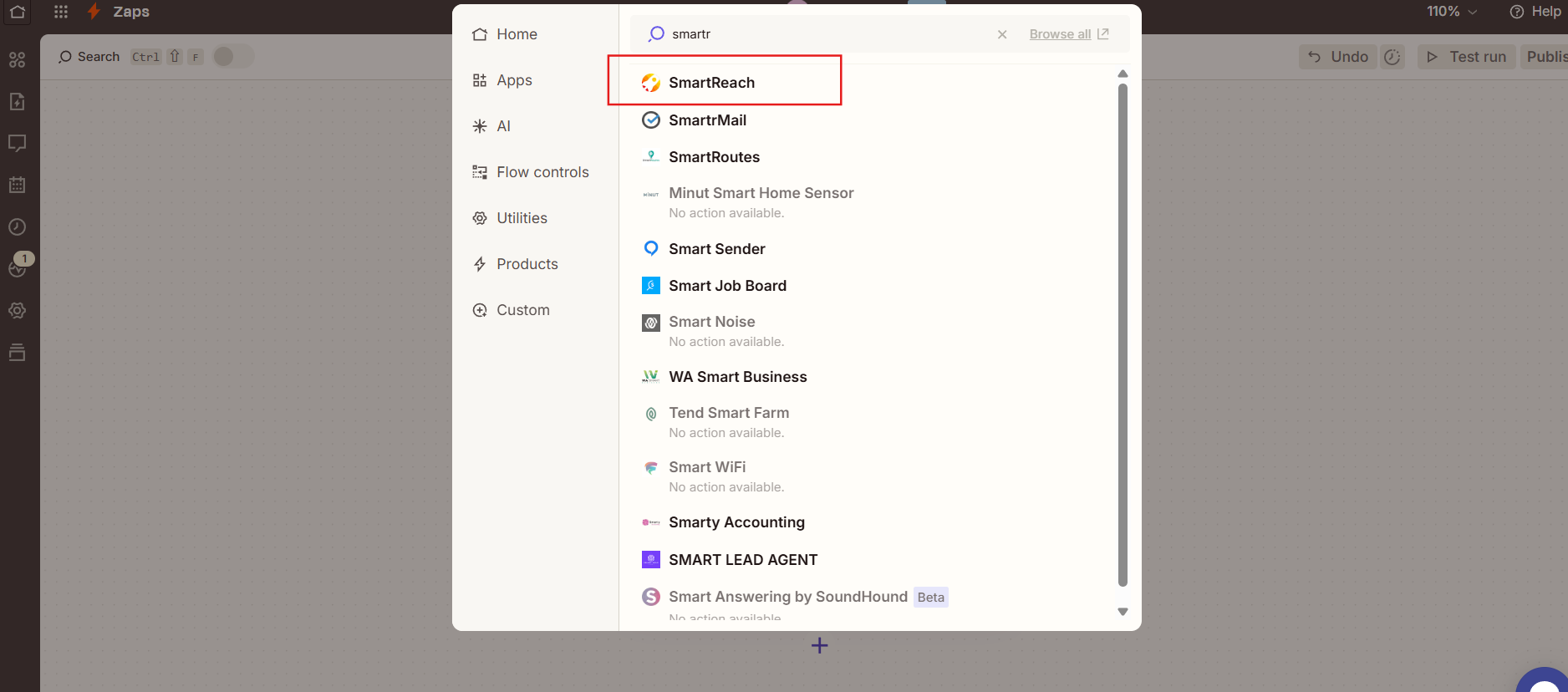Open the sidebar versions stack icon
Image resolution: width=1568 pixels, height=692 pixels.
click(17, 352)
